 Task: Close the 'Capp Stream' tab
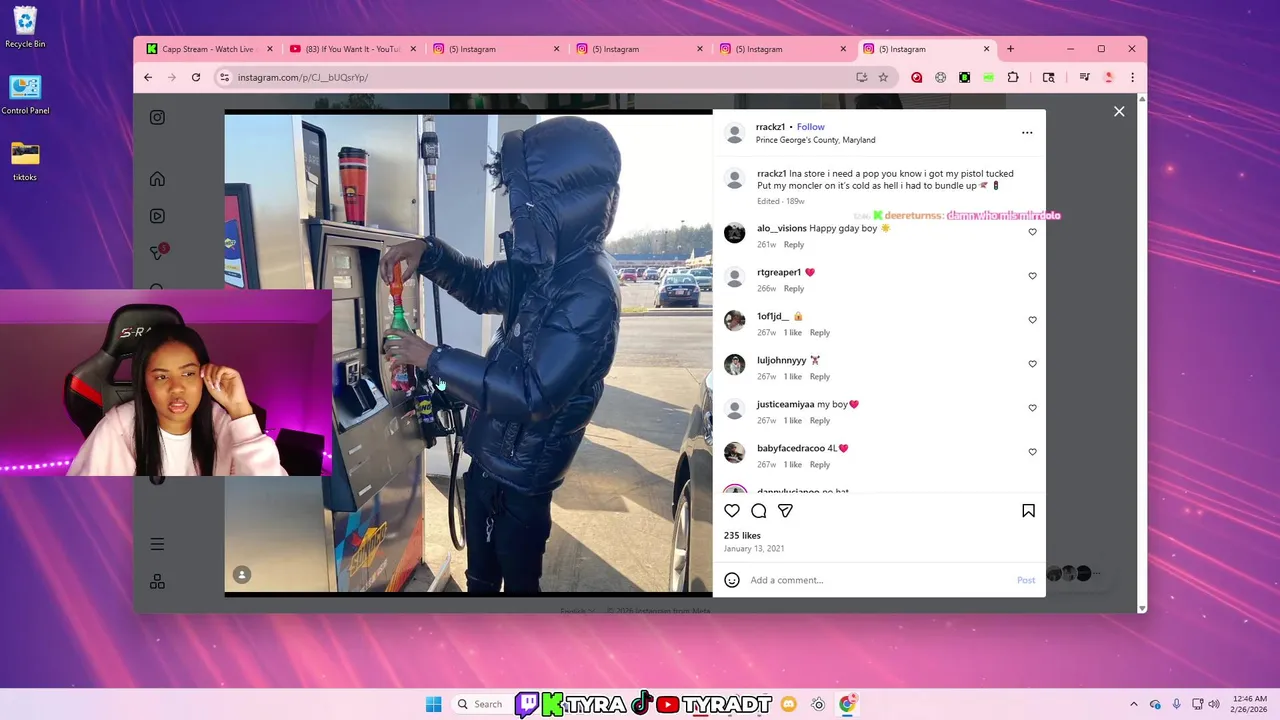pos(270,49)
